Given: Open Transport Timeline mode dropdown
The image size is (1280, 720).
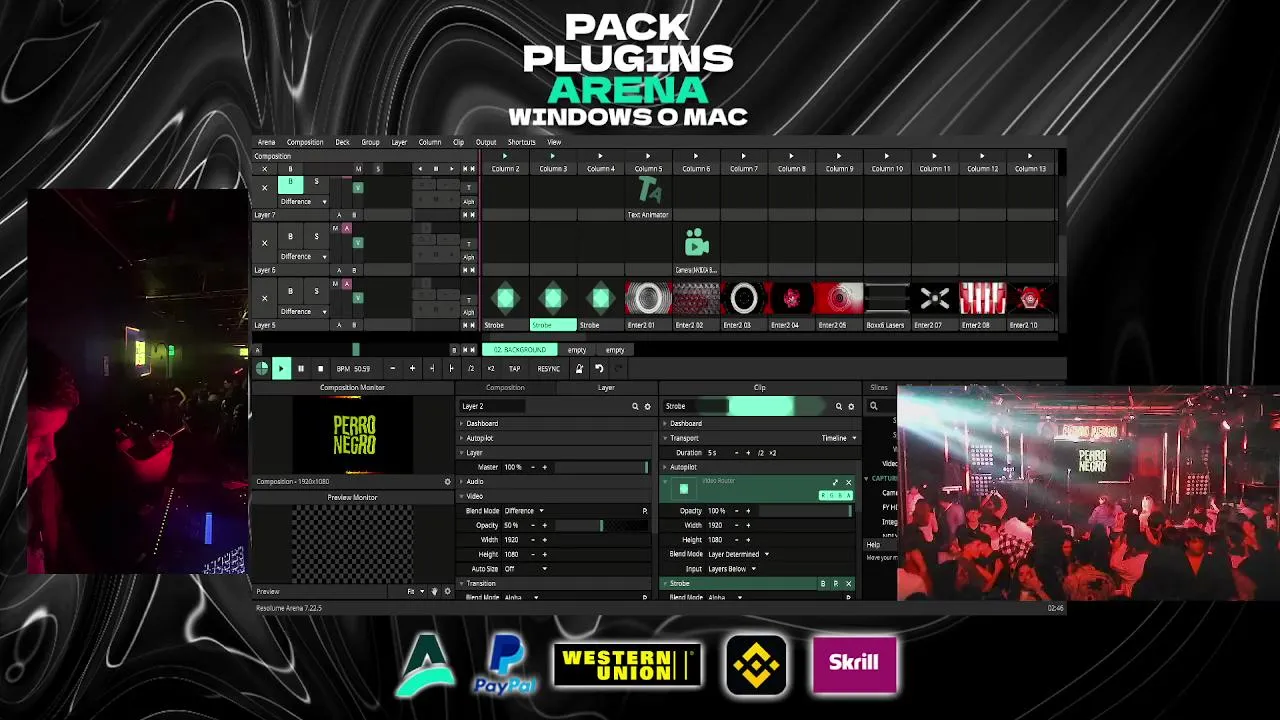Looking at the screenshot, I should point(838,438).
